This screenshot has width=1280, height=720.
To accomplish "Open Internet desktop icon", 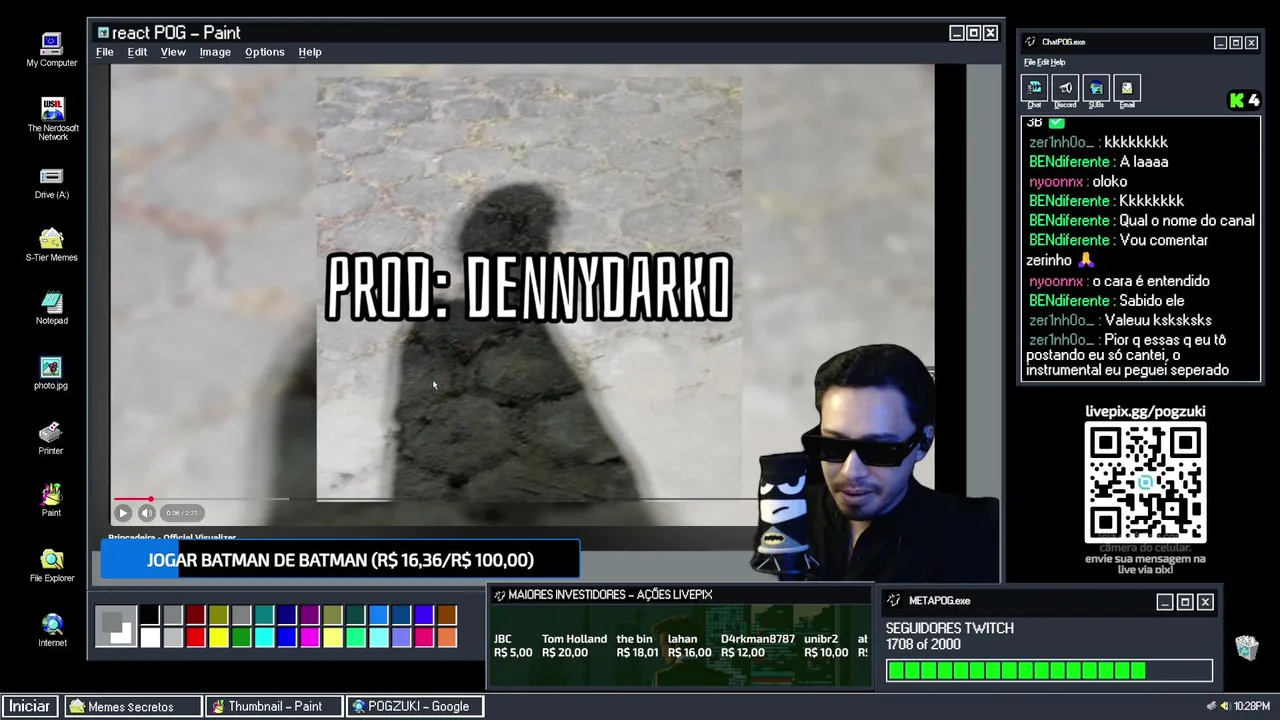I will pos(52,630).
